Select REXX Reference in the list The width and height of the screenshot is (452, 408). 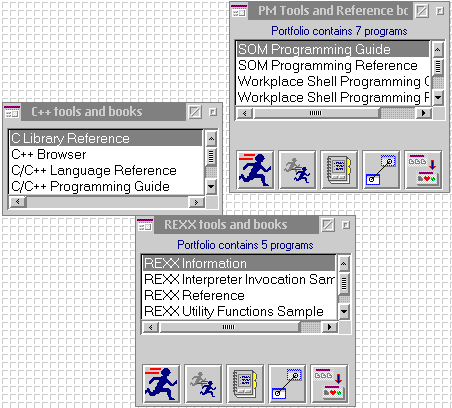point(194,295)
